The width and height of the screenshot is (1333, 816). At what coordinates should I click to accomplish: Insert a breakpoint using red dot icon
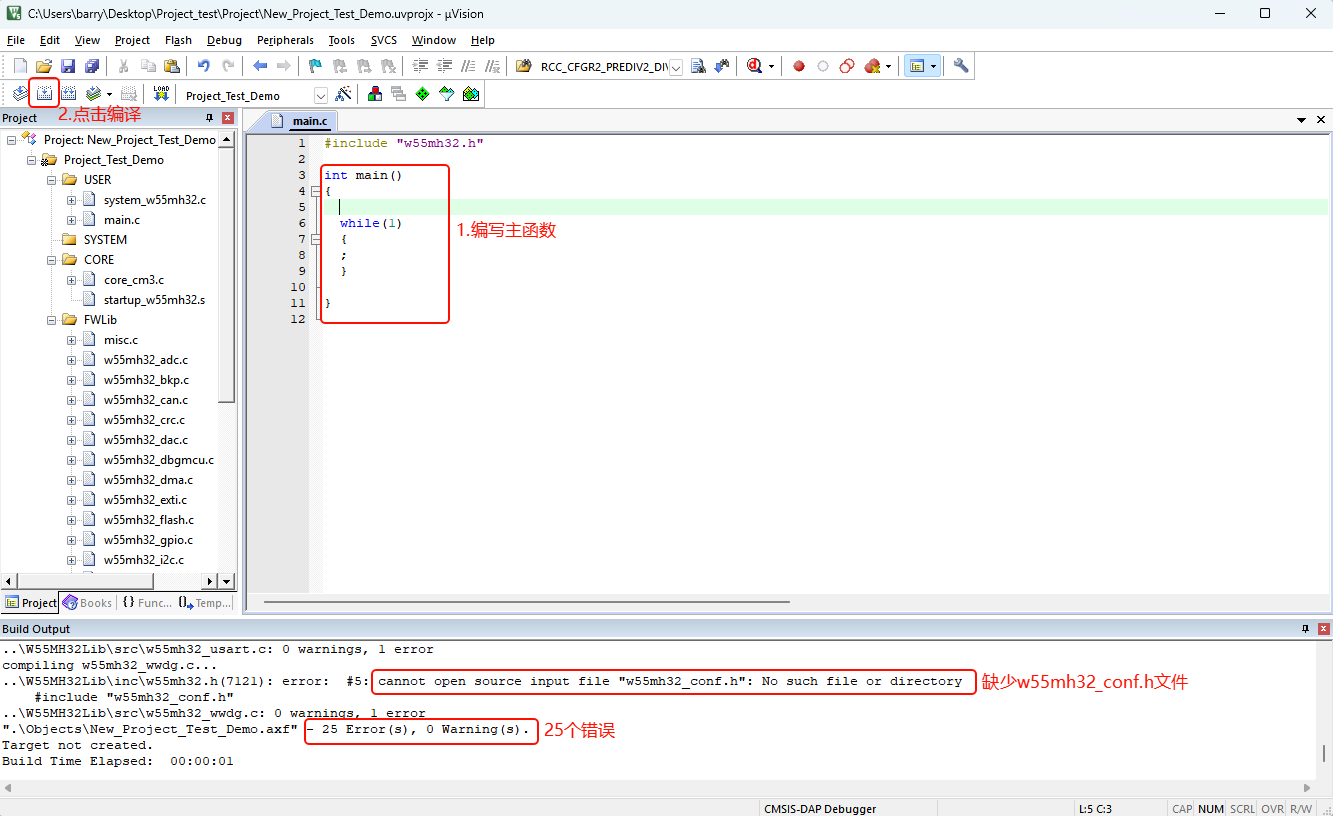click(799, 66)
